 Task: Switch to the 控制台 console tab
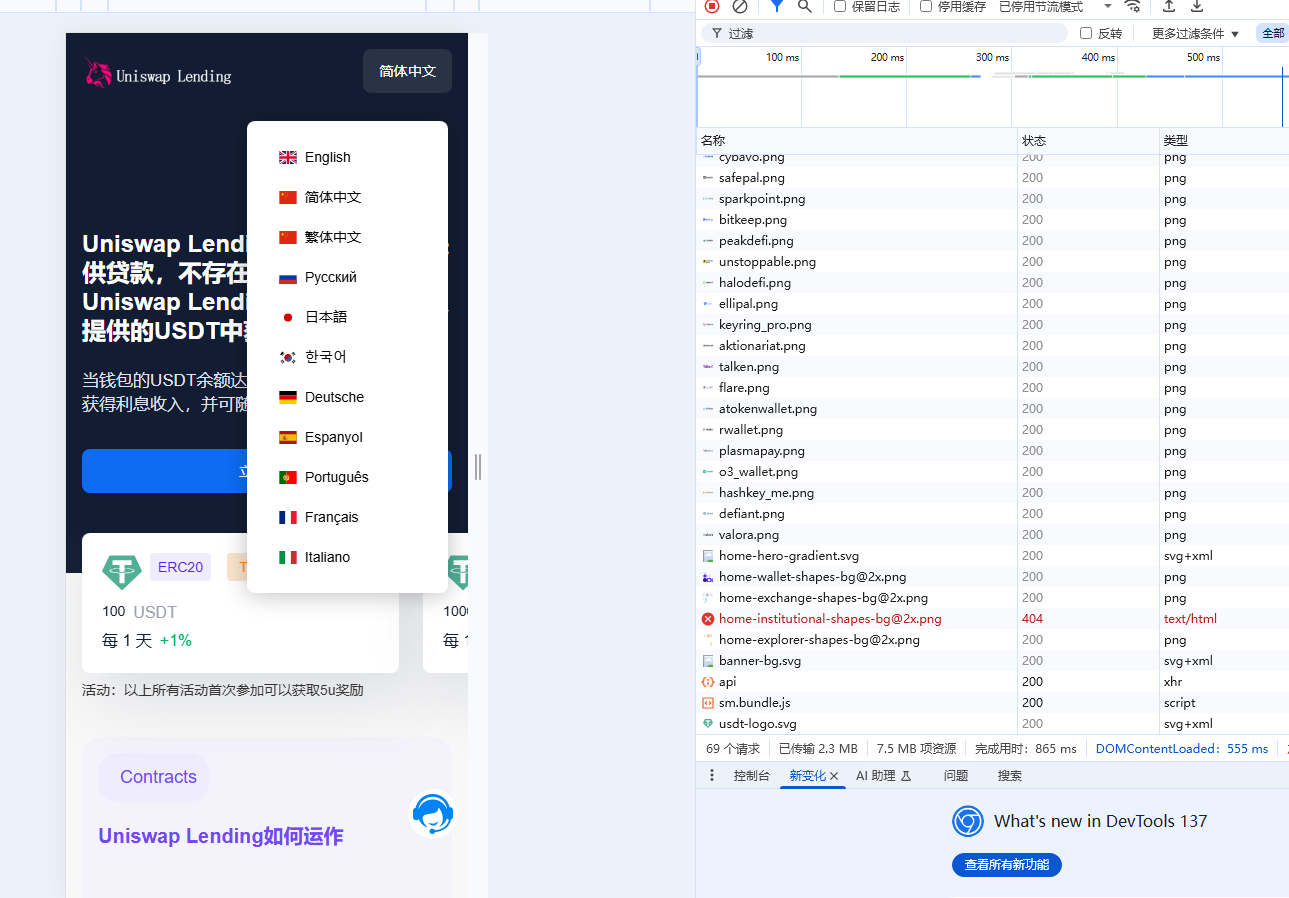coord(751,776)
